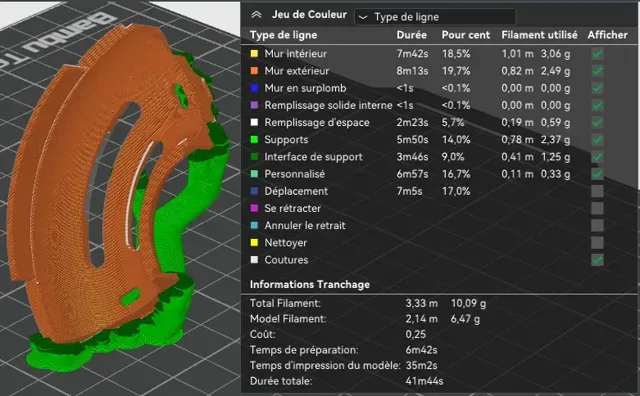Viewport: 640px width, 396px height.
Task: Click the green Supports color swatch
Action: click(254, 139)
